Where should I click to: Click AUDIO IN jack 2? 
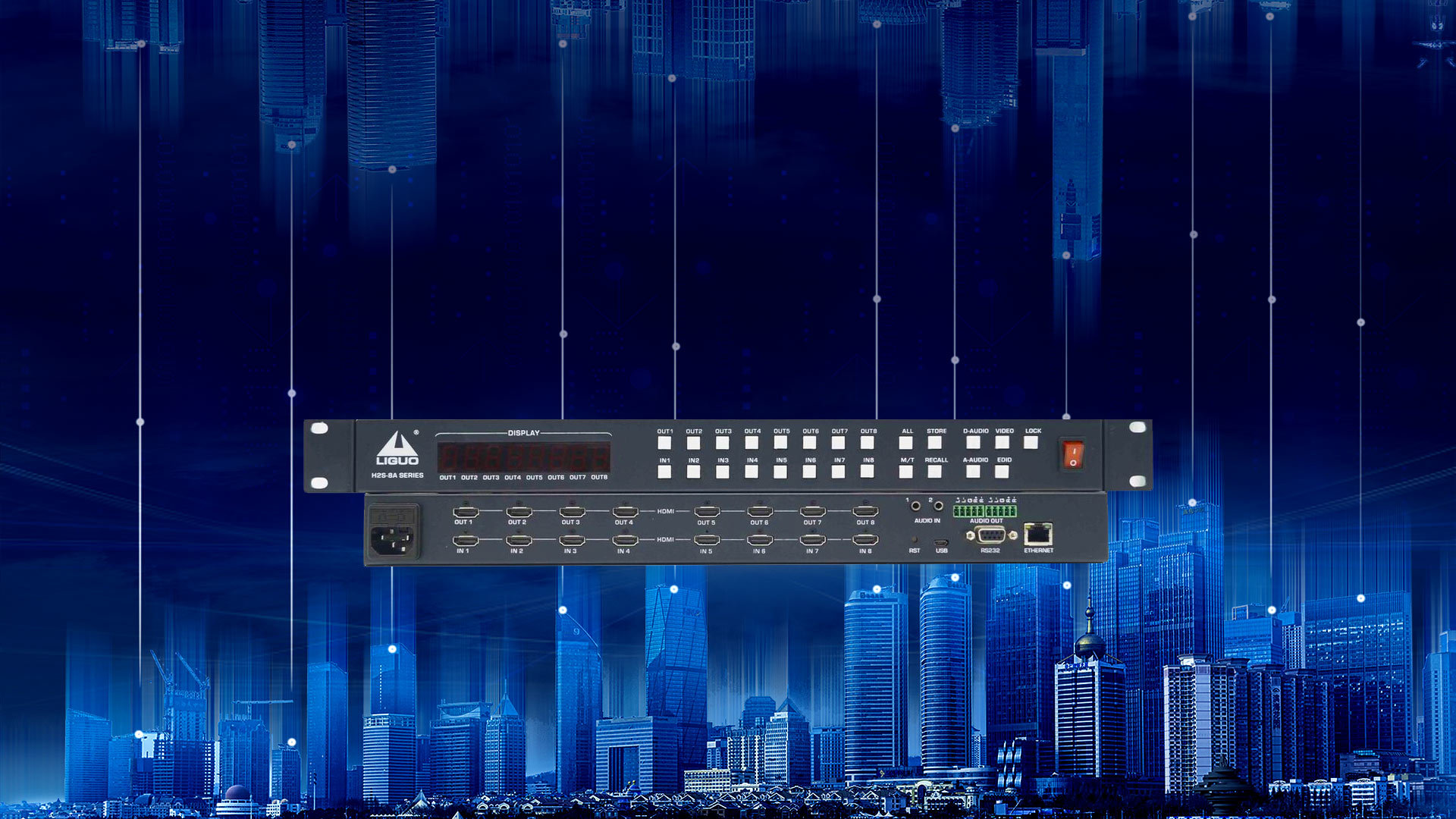coord(938,506)
